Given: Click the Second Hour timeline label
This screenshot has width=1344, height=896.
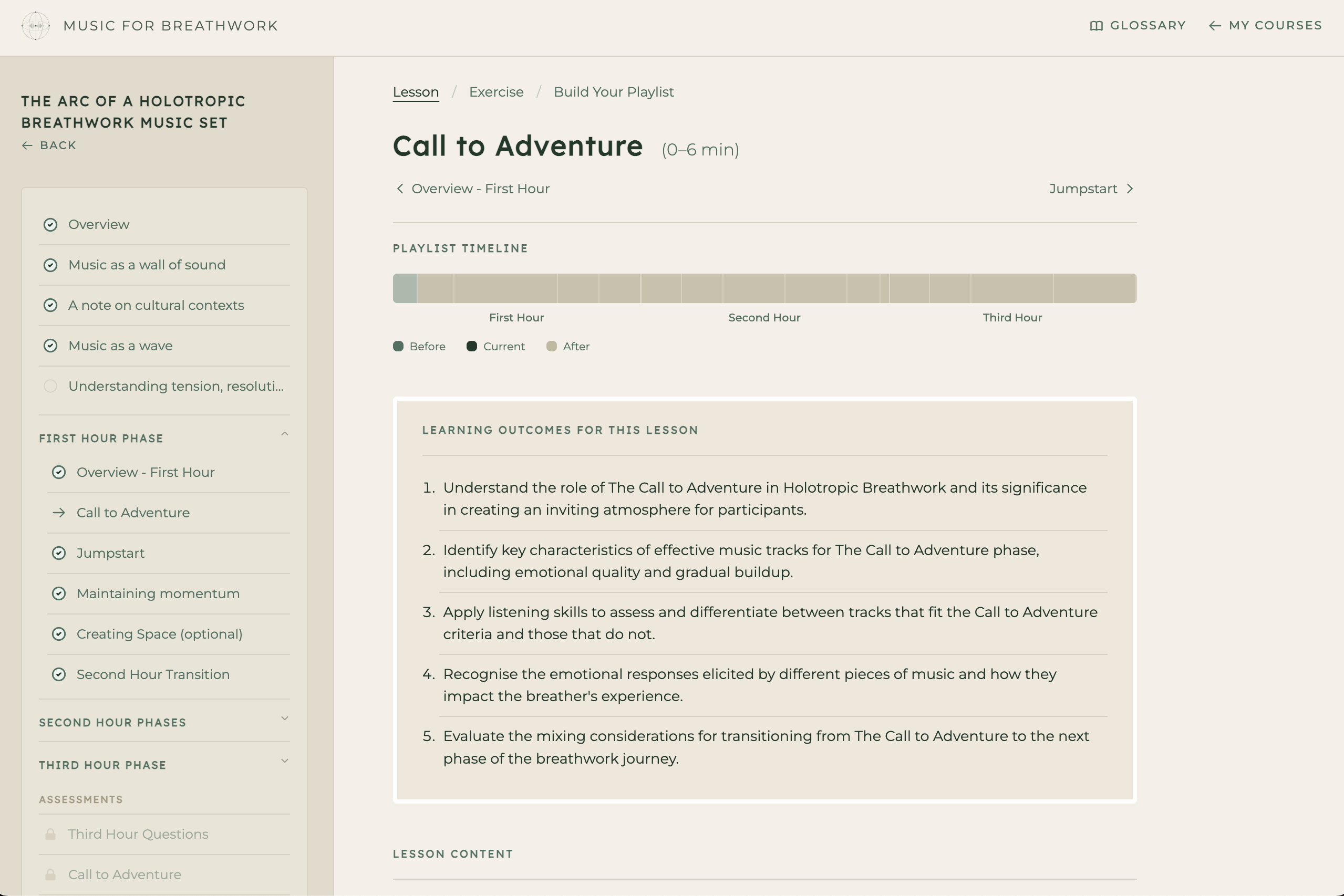Looking at the screenshot, I should click(x=764, y=318).
